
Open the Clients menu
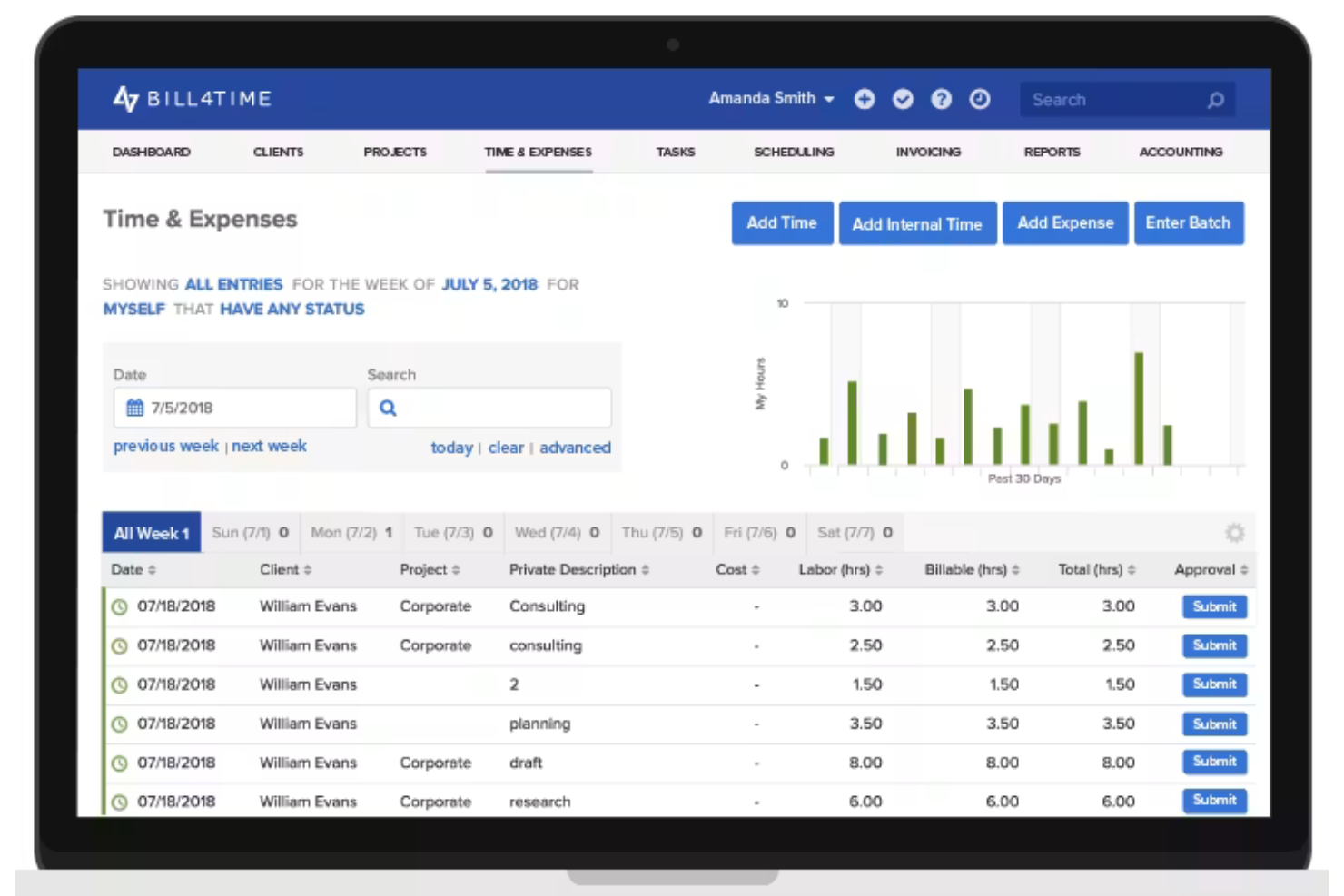[278, 152]
